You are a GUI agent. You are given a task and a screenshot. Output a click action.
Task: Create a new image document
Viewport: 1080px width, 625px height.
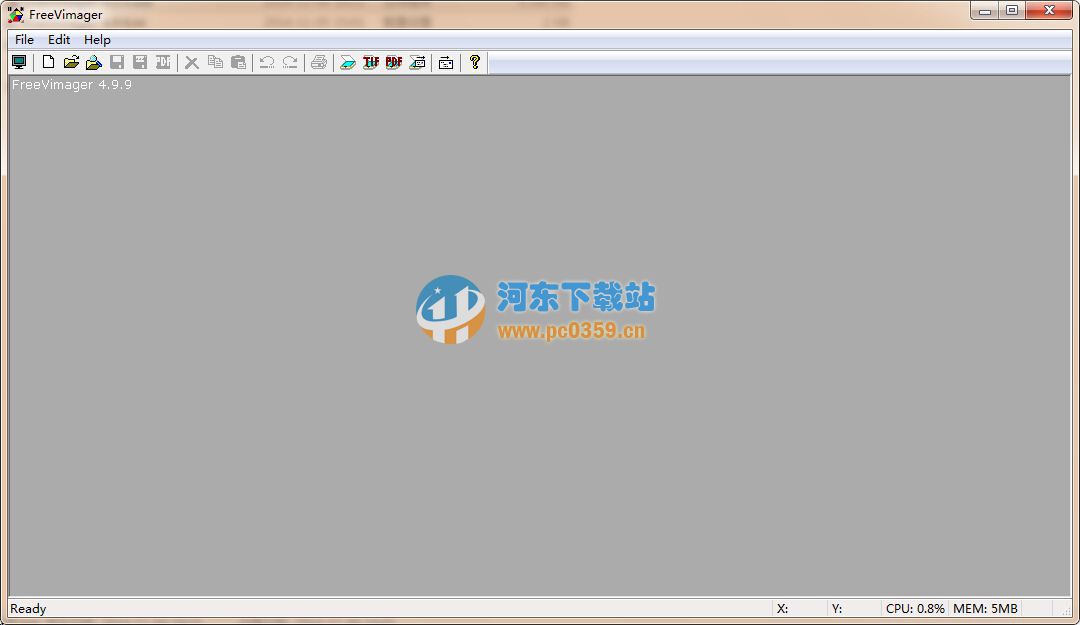[x=48, y=62]
